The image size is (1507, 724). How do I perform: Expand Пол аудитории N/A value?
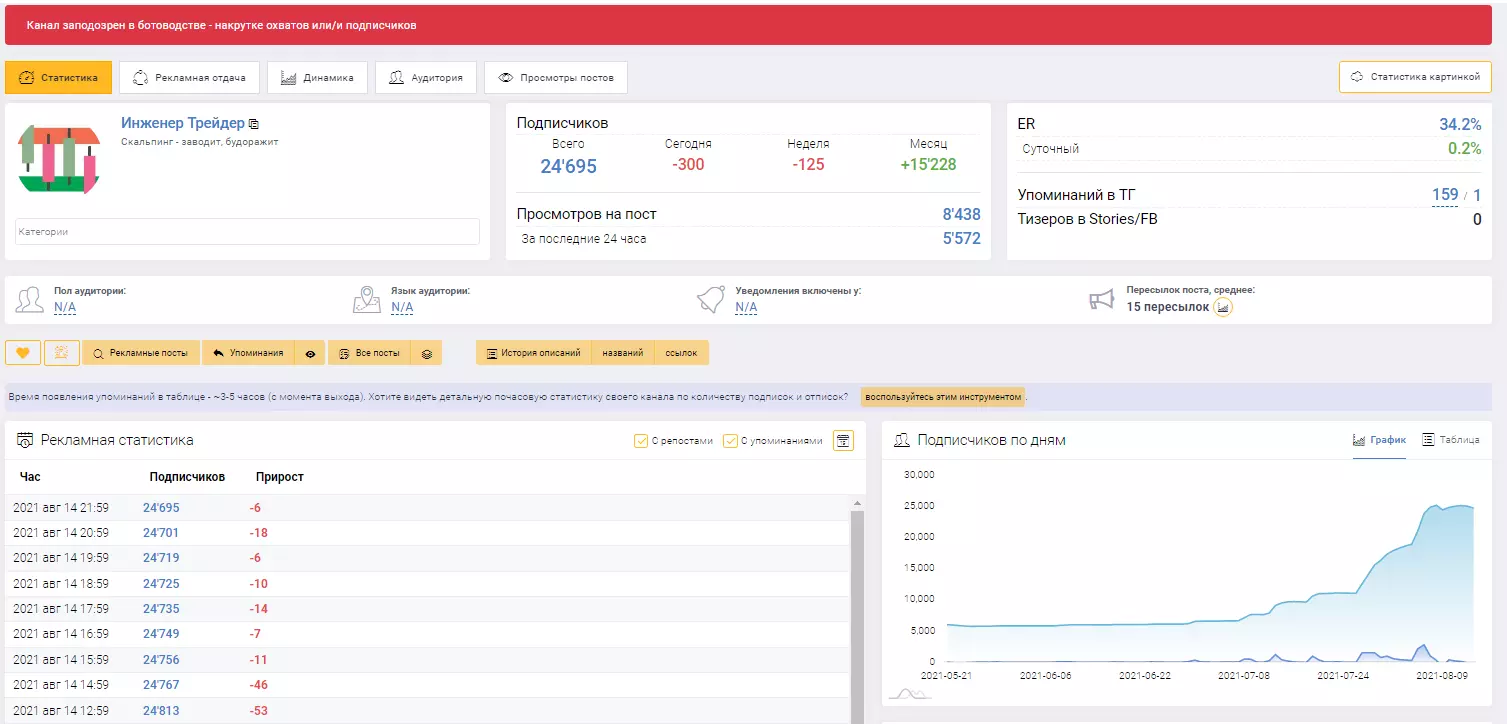coord(65,307)
